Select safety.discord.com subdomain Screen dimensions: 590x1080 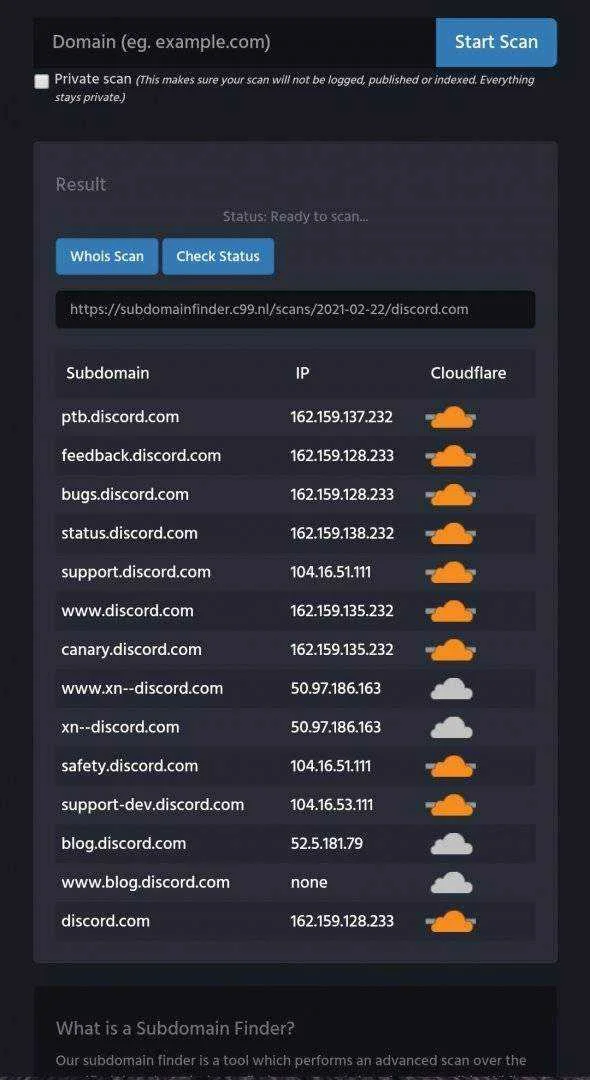pos(129,766)
